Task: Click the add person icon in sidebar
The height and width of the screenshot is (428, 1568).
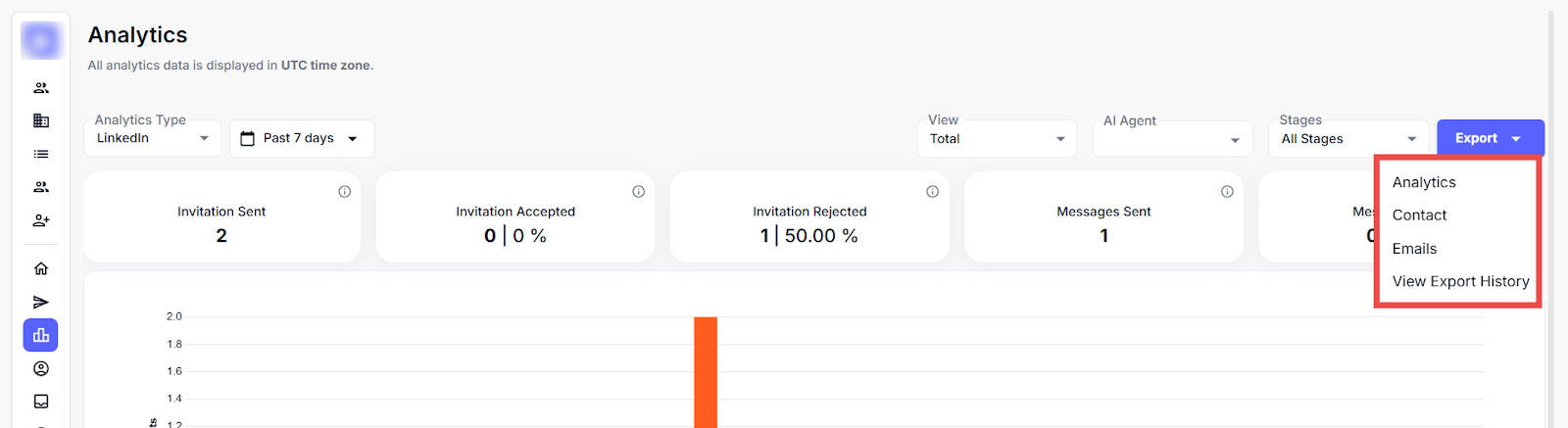Action: pyautogui.click(x=41, y=220)
